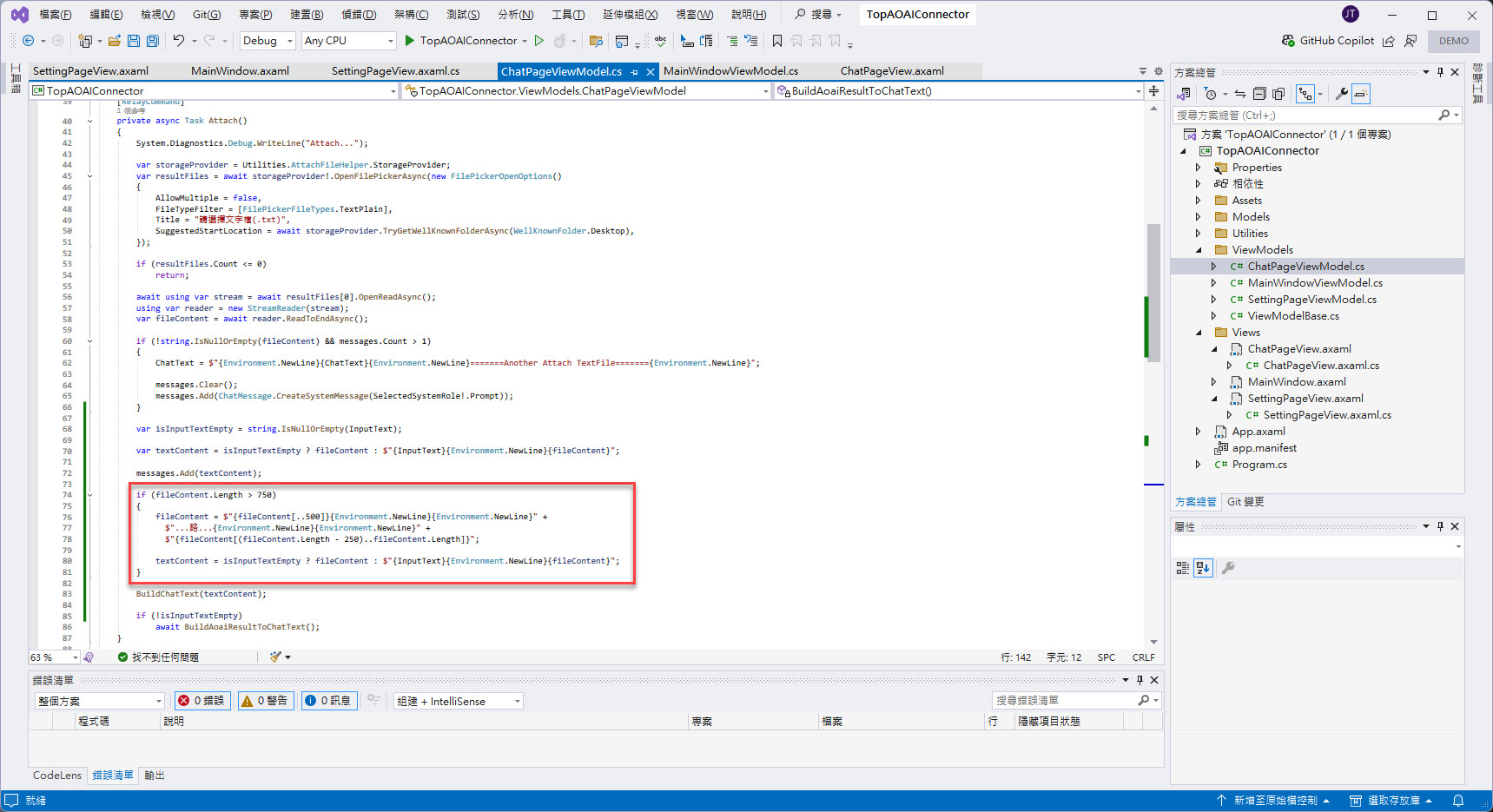Open the GitHub Copilot button
The image size is (1493, 812).
pos(1328,41)
